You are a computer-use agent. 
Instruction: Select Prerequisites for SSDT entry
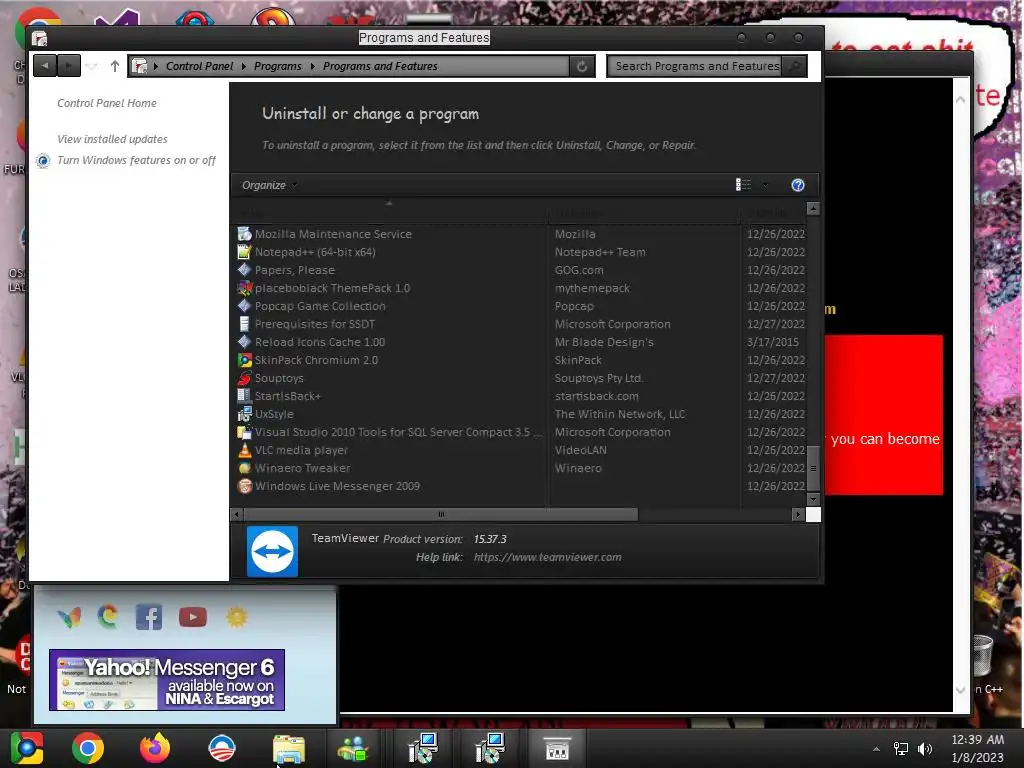point(315,324)
